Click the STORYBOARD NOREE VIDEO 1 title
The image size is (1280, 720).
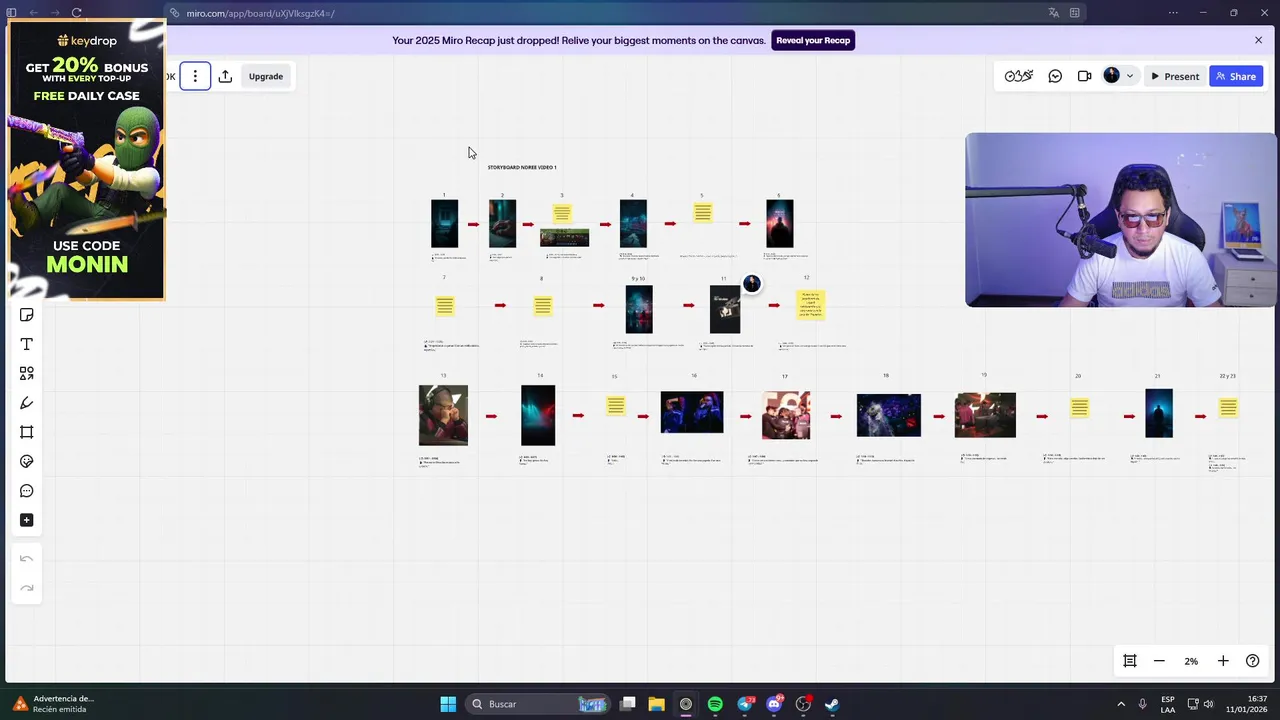coord(522,167)
